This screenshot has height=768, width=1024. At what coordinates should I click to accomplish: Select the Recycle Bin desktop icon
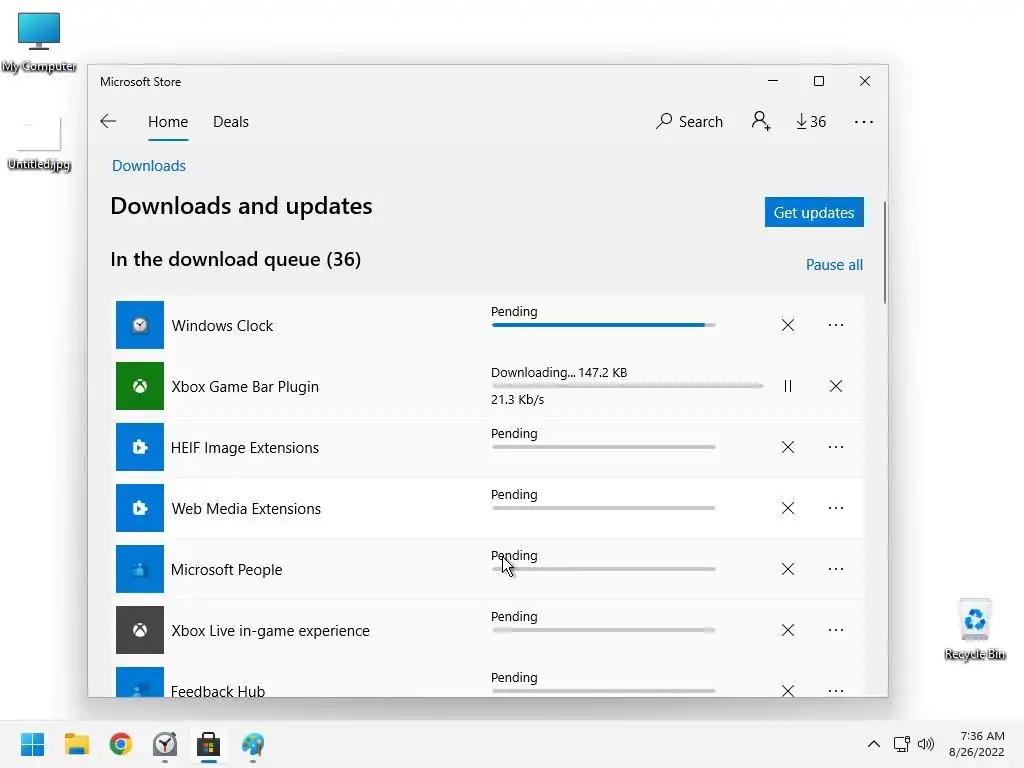tap(974, 630)
